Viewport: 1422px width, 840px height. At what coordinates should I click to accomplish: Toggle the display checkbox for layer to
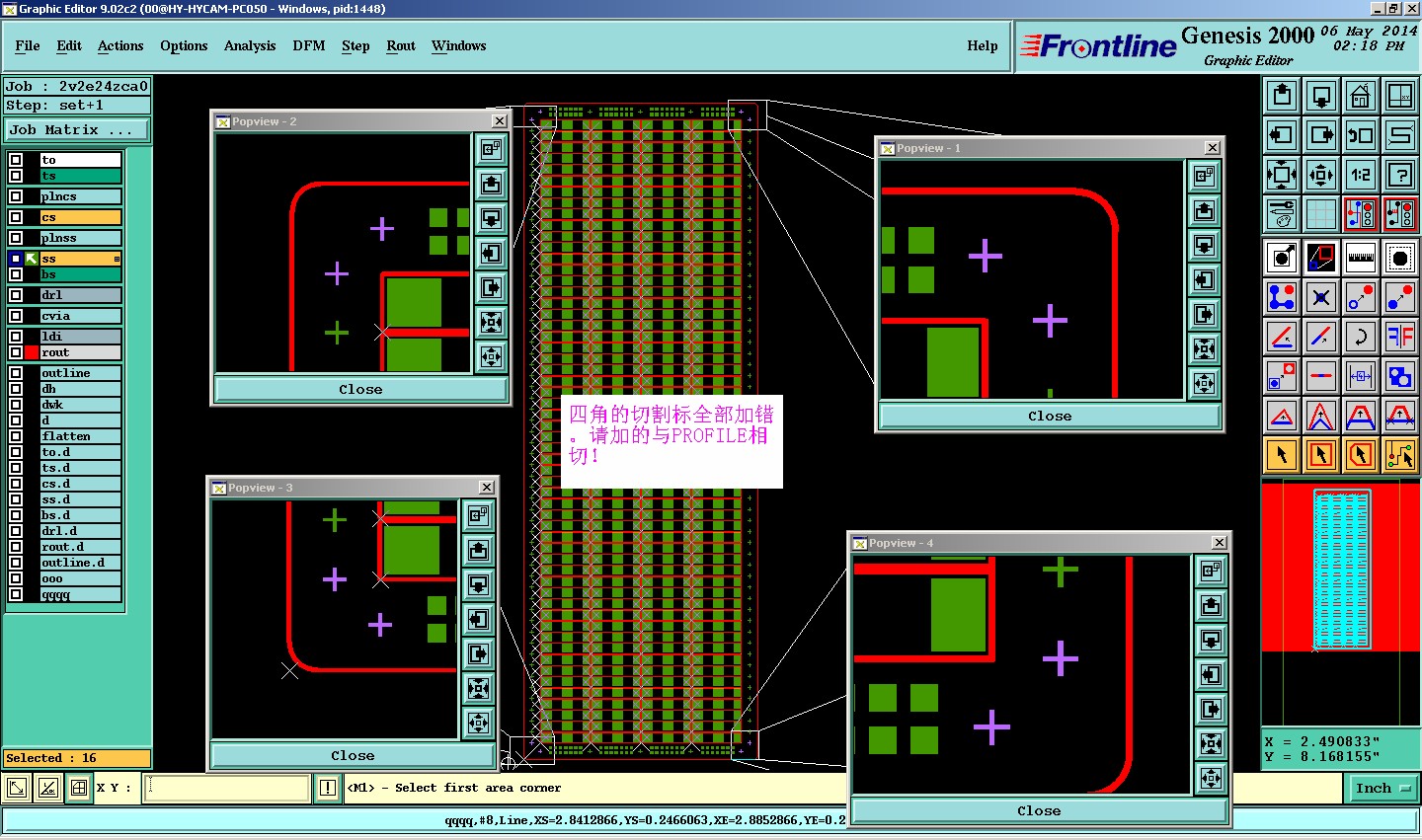tap(16, 160)
